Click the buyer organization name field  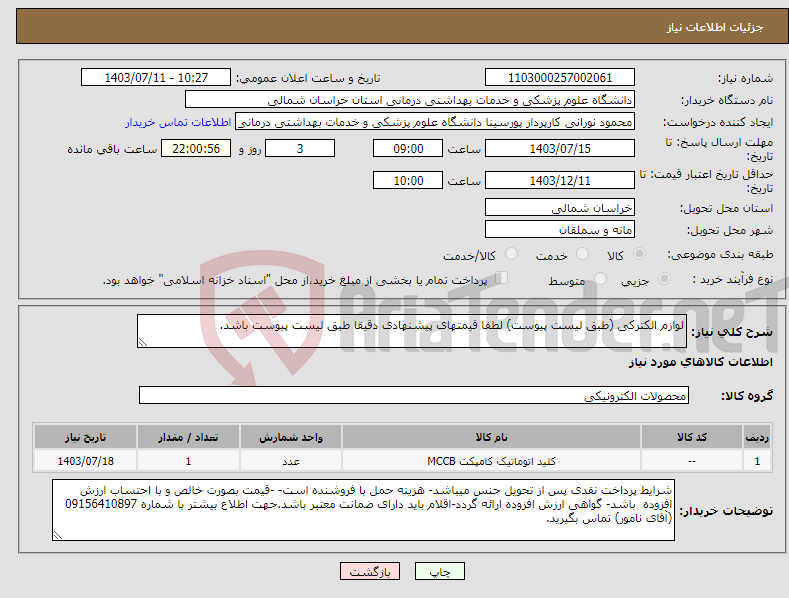click(x=410, y=100)
